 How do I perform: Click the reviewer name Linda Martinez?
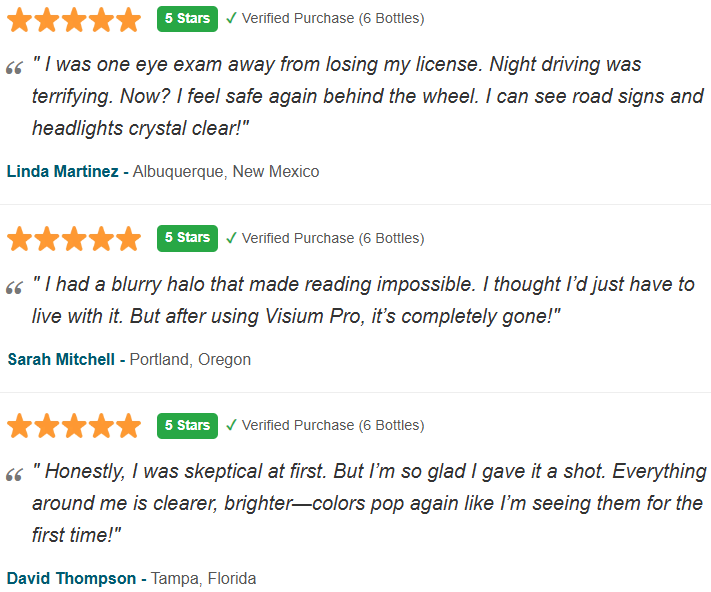63,171
